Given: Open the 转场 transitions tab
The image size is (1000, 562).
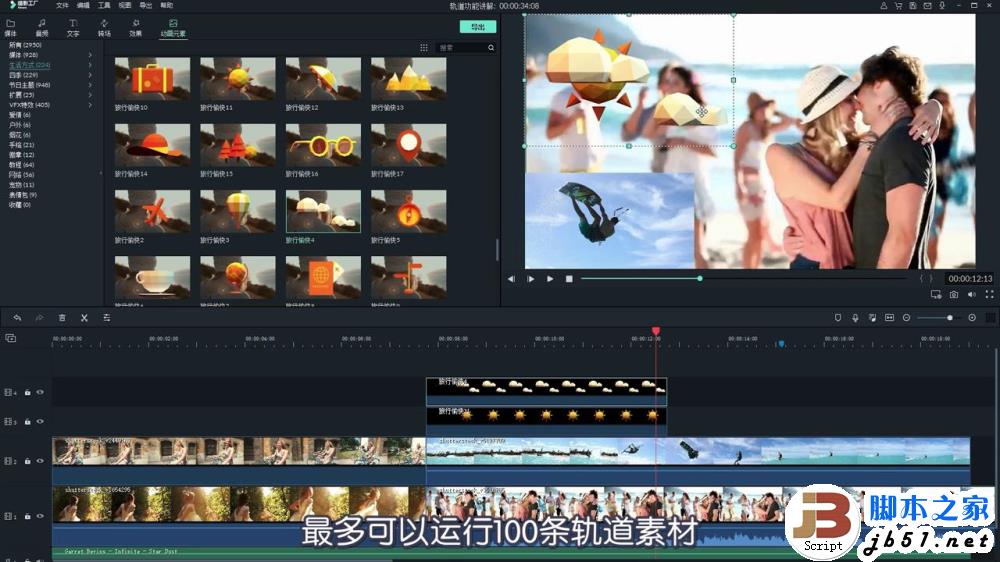Looking at the screenshot, I should coord(104,28).
